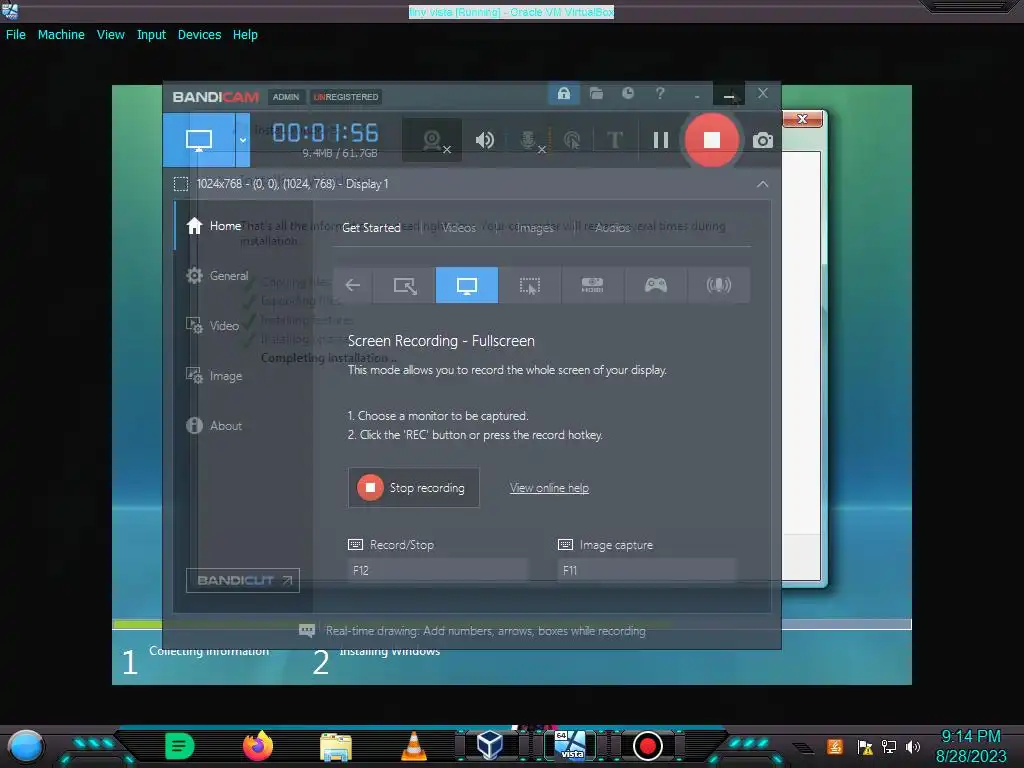
Task: Click the UNREGISTERED badge
Action: [x=345, y=97]
